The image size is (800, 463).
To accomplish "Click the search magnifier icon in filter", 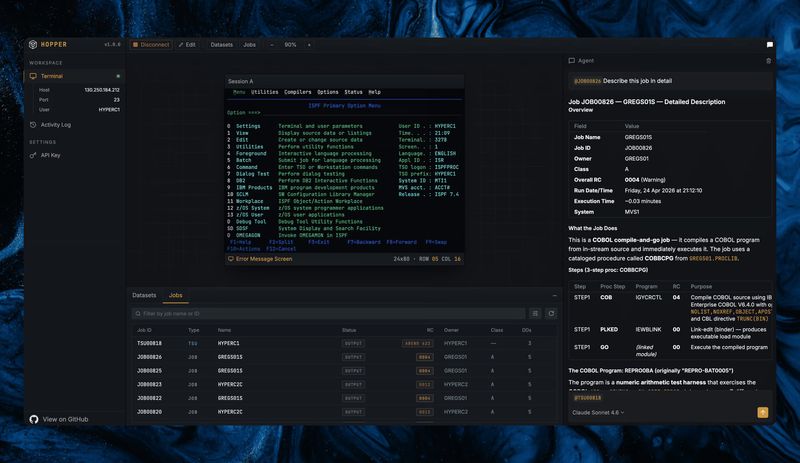I will 138,313.
